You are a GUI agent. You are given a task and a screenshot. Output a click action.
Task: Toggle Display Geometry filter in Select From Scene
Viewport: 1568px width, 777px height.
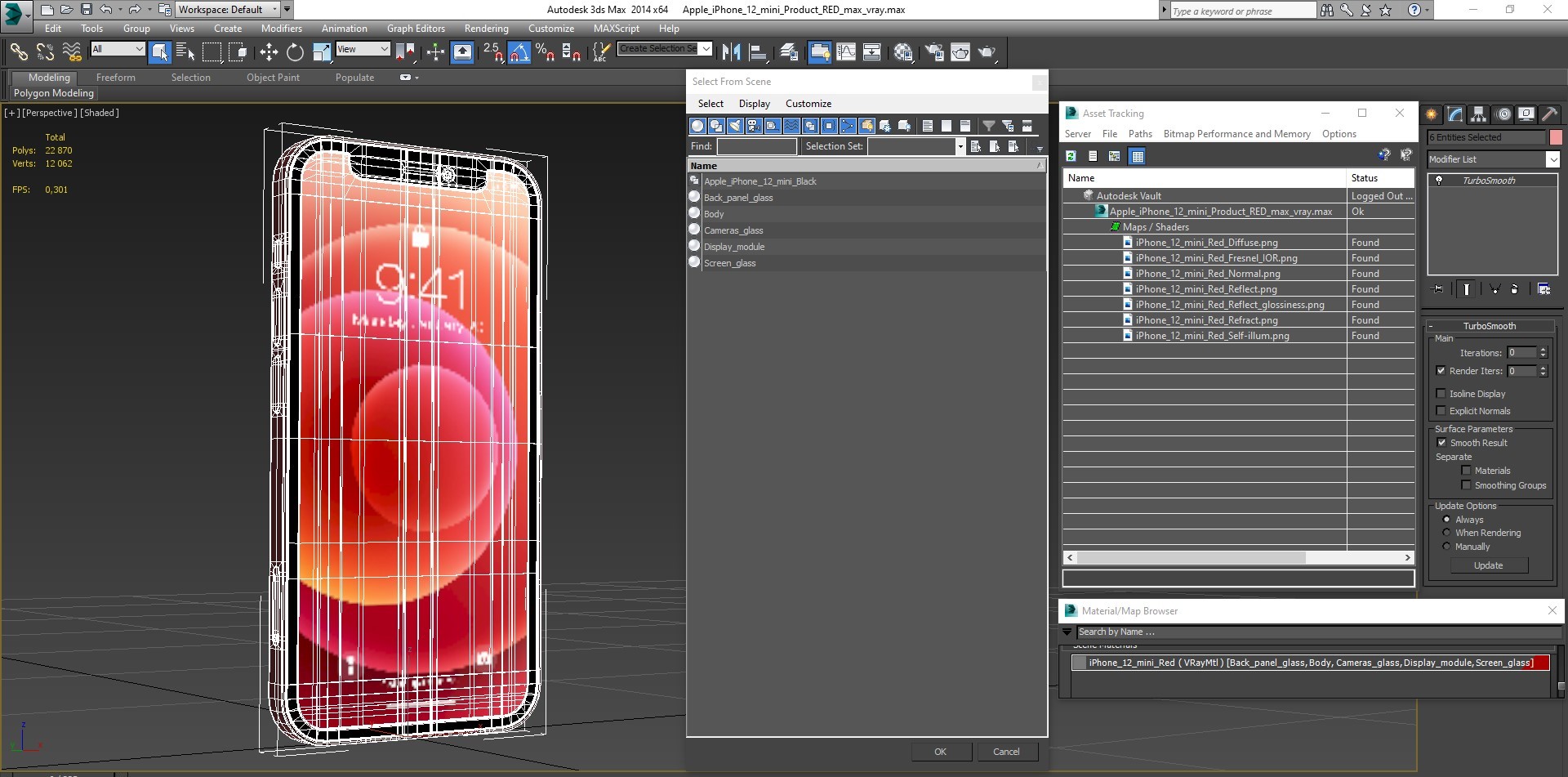[x=697, y=125]
